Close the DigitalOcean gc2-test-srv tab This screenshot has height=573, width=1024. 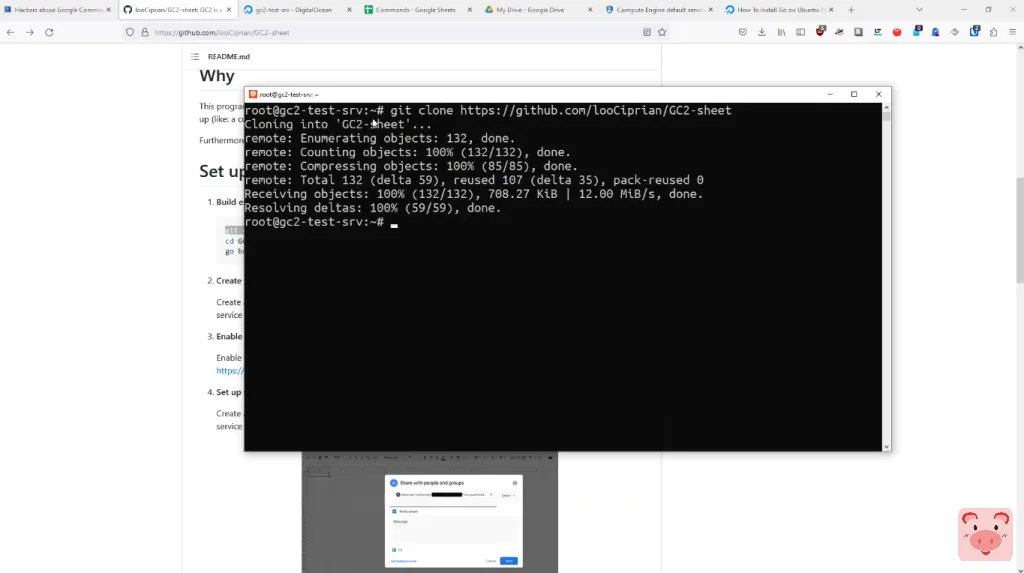tap(349, 10)
